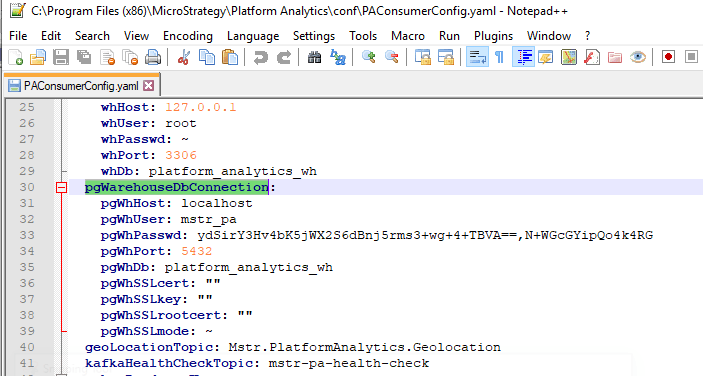703x376 pixels.
Task: Redo the last undone edit
Action: click(283, 57)
